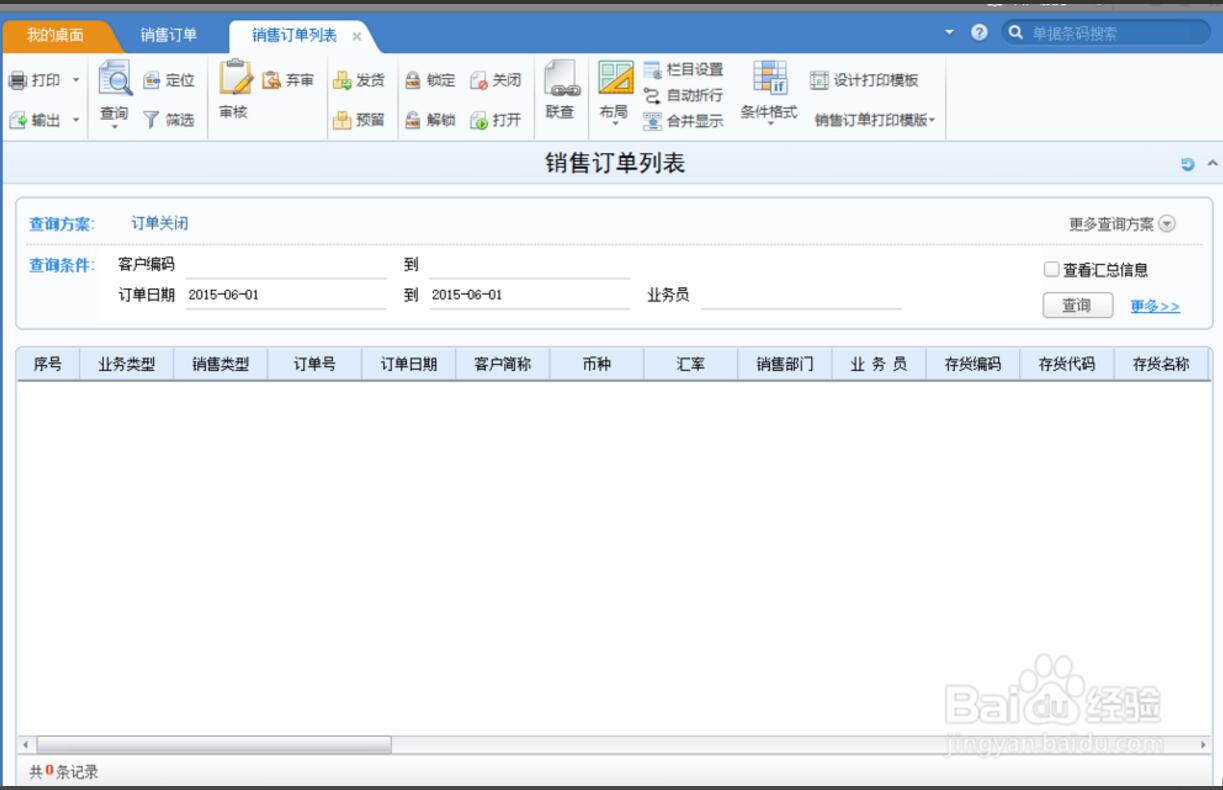This screenshot has width=1223, height=790.
Task: Click the 解锁 (Unlock) icon
Action: [413, 120]
